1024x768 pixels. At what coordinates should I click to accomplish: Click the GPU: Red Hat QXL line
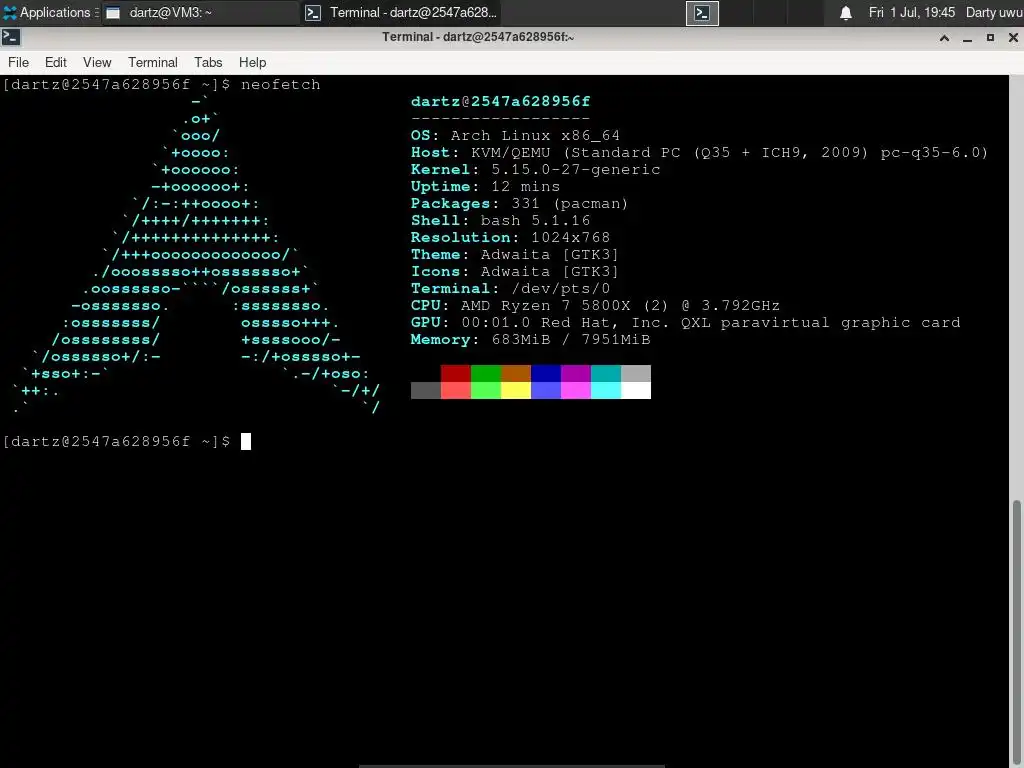pos(686,322)
